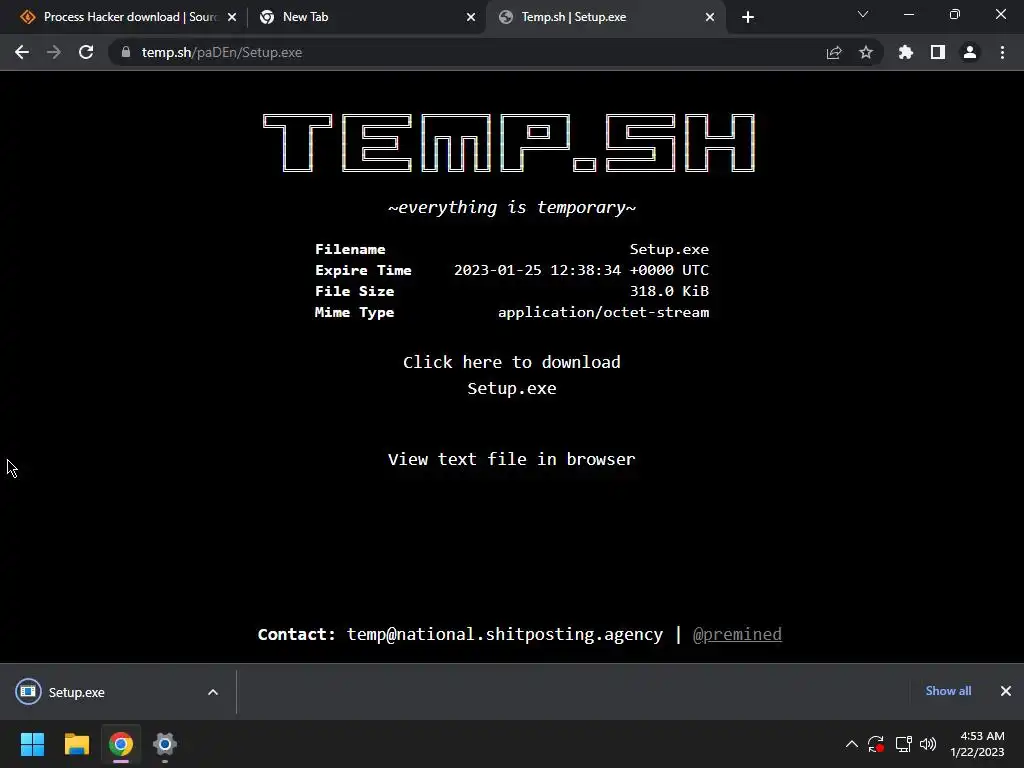Open the Extensions puzzle icon
This screenshot has height=768, width=1024.
(x=906, y=52)
